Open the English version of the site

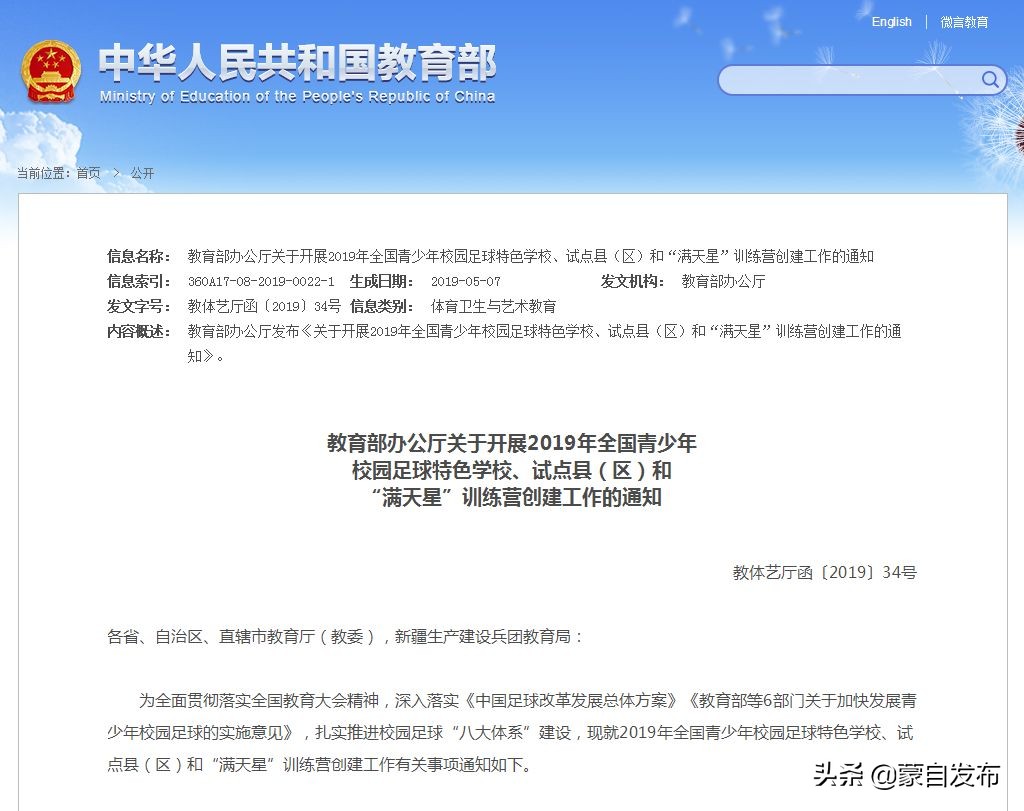click(890, 21)
